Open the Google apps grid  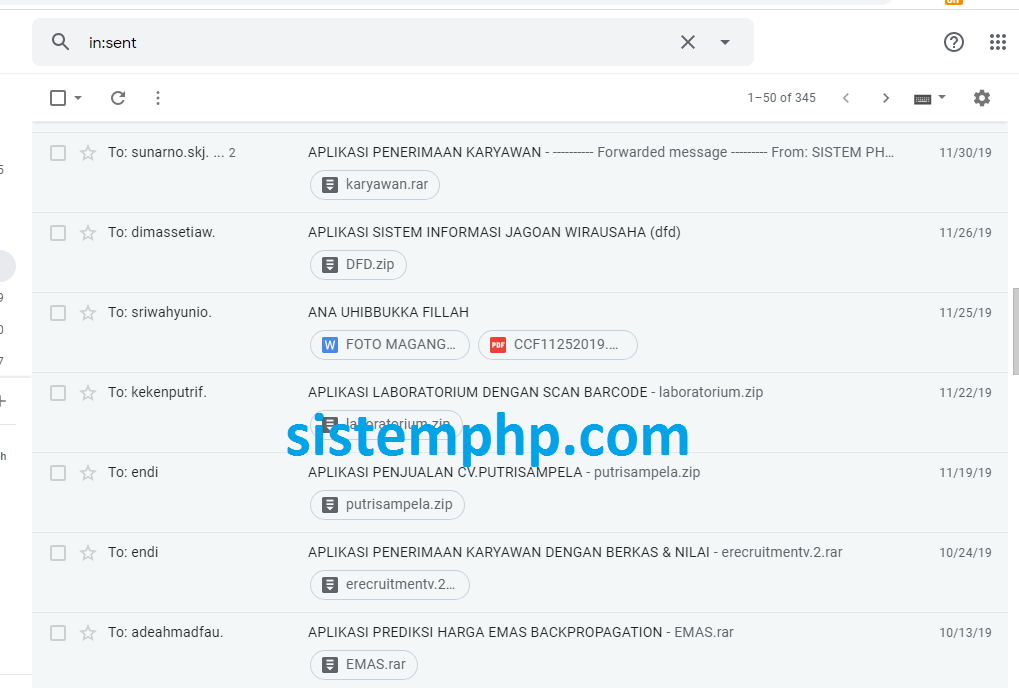(998, 42)
